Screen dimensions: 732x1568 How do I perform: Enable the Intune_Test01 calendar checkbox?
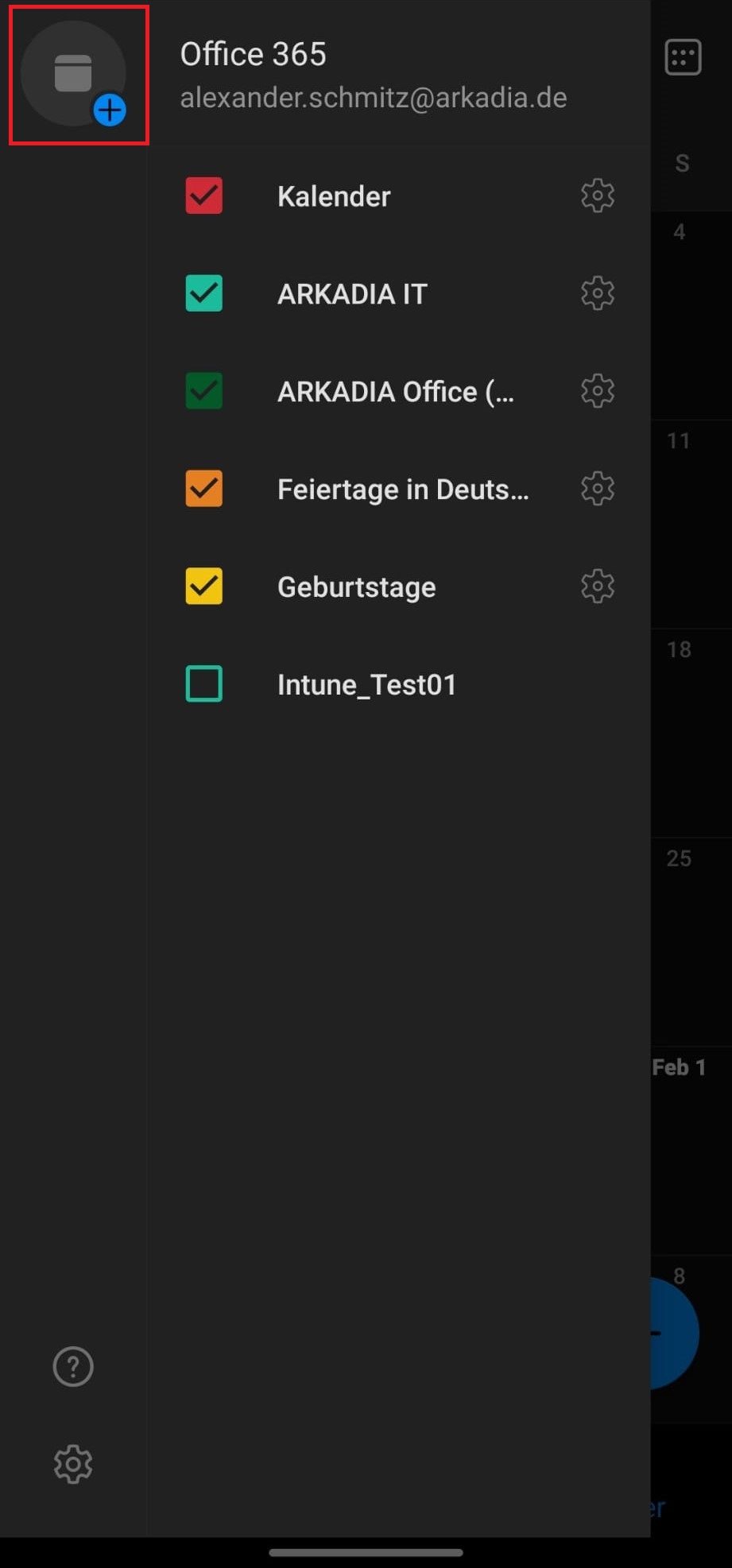[x=204, y=684]
